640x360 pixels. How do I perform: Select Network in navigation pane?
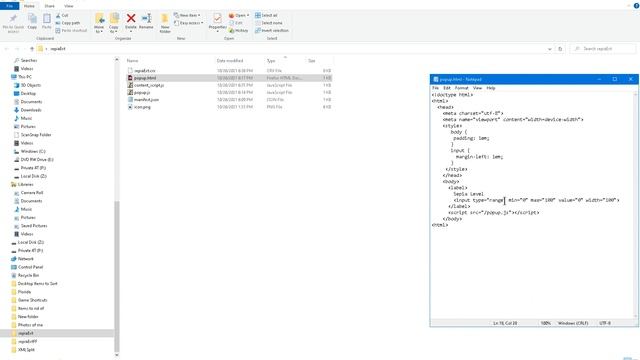point(25,259)
